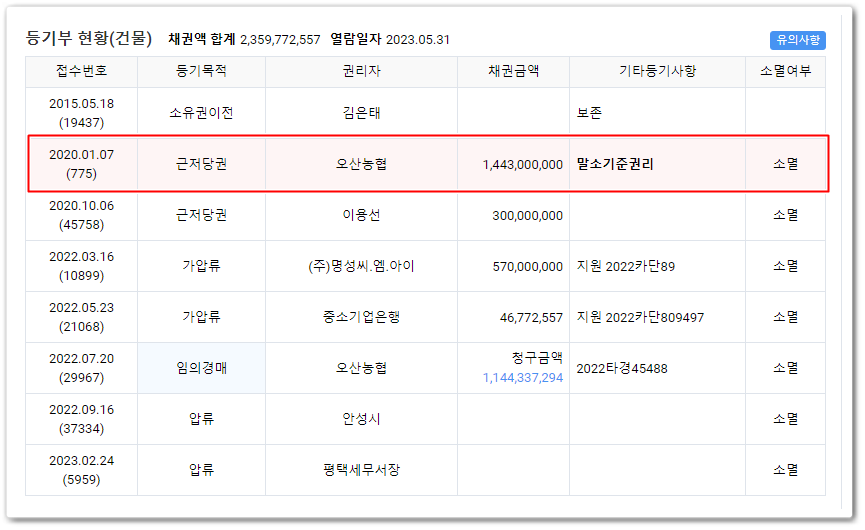Select case note 지원 2022카단809497
Viewport: 865px width, 530px height.
640,317
